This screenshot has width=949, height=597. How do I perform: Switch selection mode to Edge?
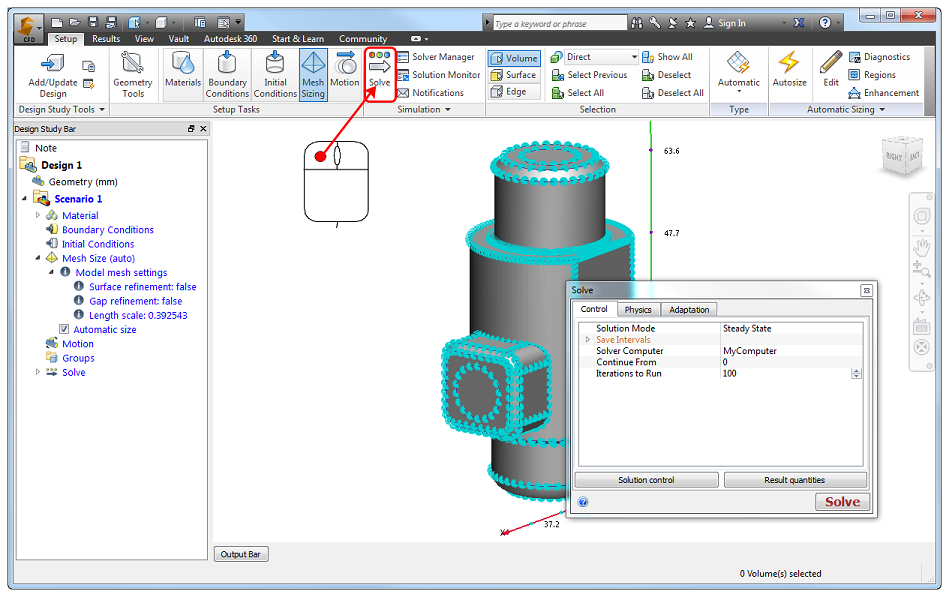[508, 92]
